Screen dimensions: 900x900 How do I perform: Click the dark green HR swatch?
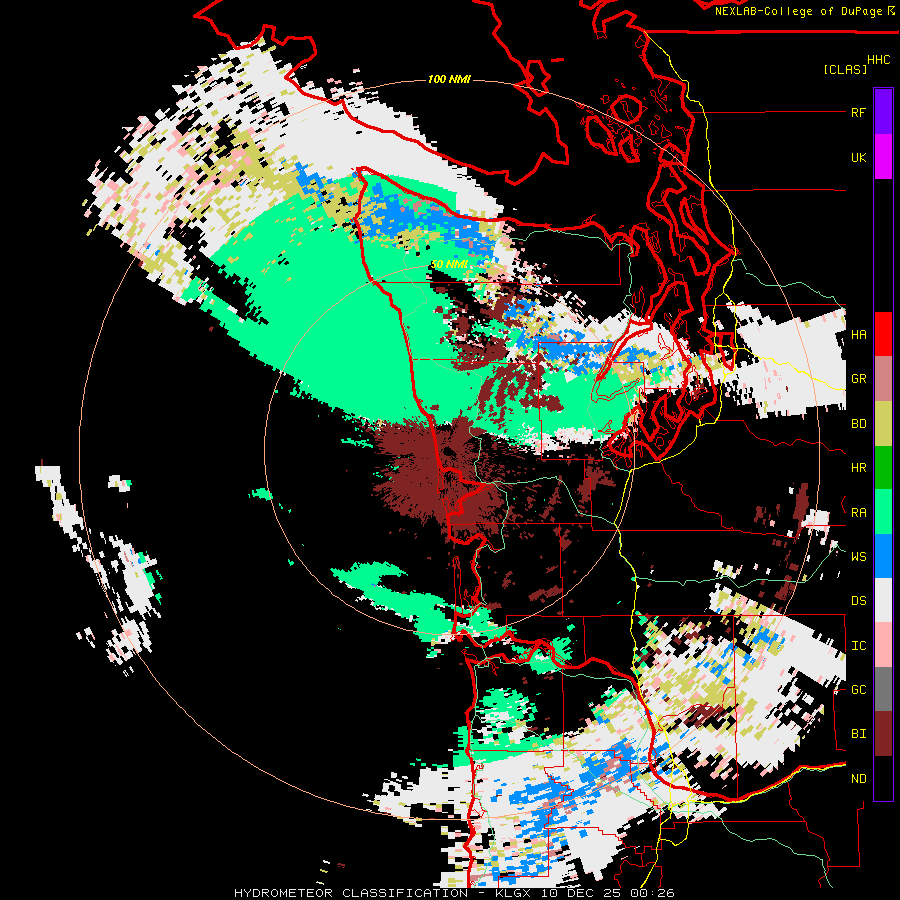pos(883,468)
